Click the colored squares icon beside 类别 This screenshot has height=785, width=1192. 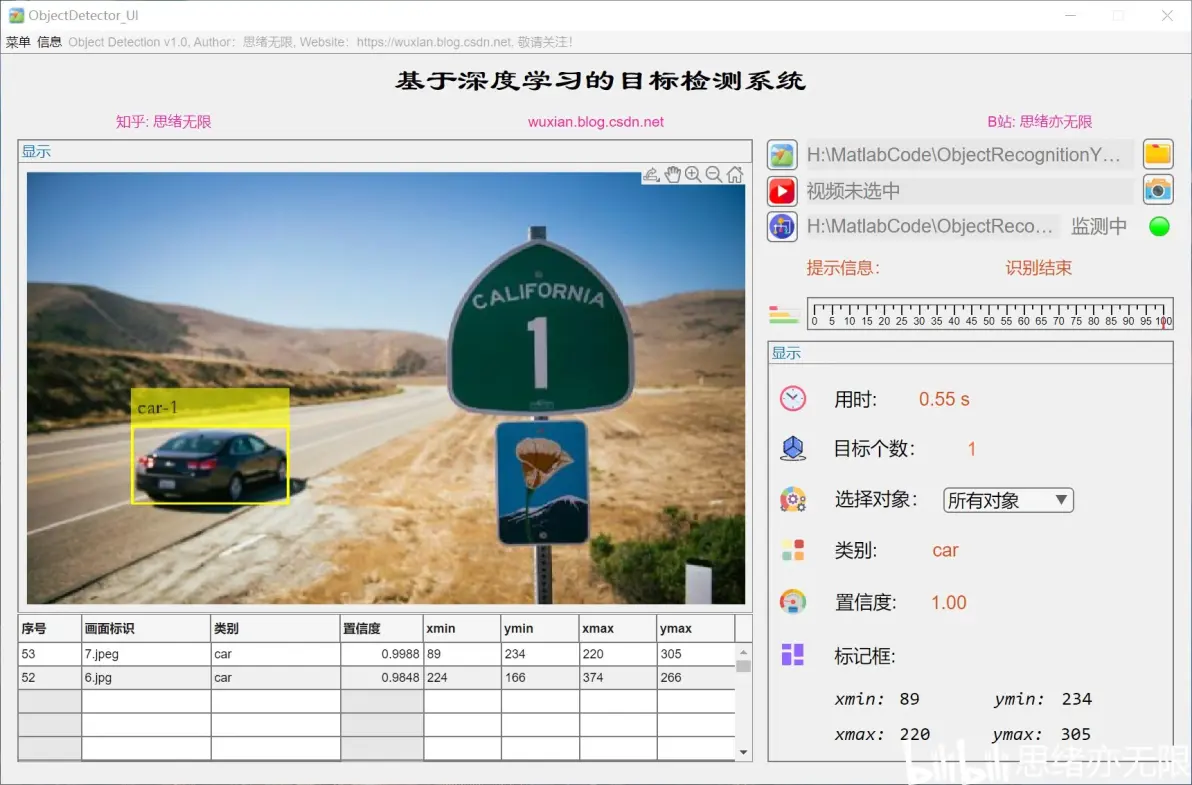792,550
